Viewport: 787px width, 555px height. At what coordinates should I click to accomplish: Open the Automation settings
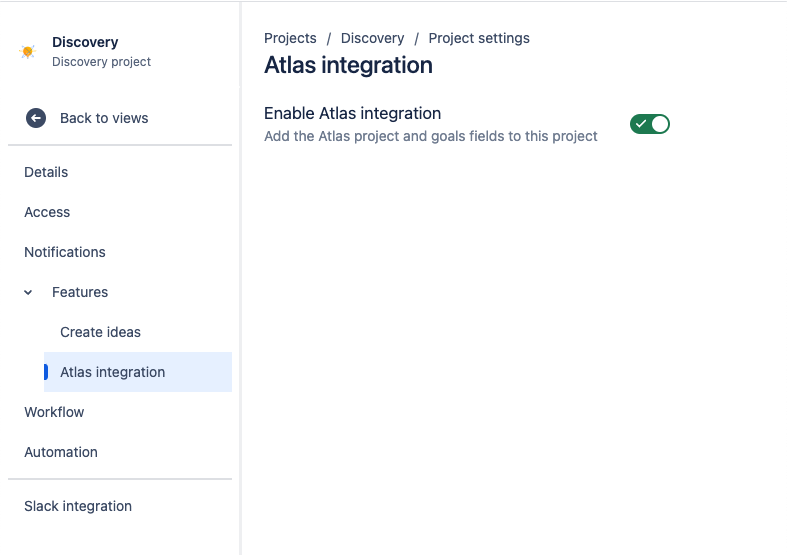coord(61,452)
